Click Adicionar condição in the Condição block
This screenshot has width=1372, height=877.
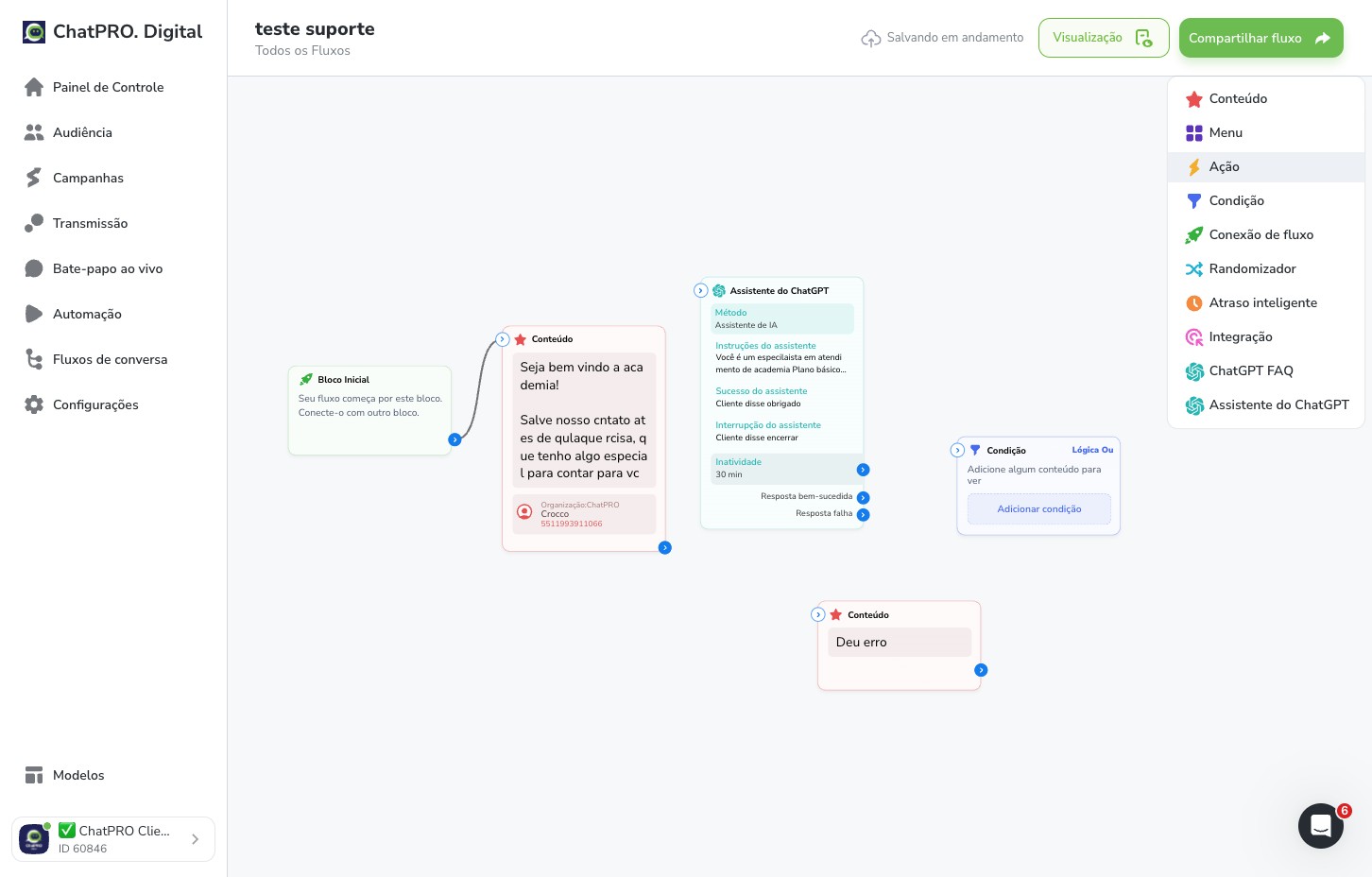[x=1039, y=509]
